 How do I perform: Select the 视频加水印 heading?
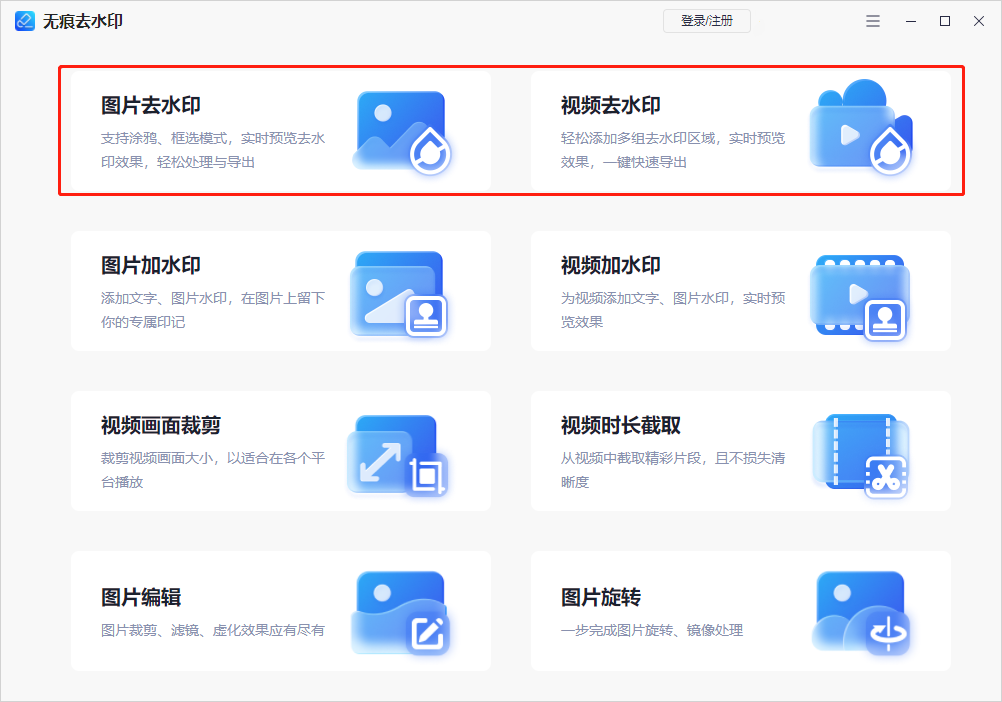[611, 265]
